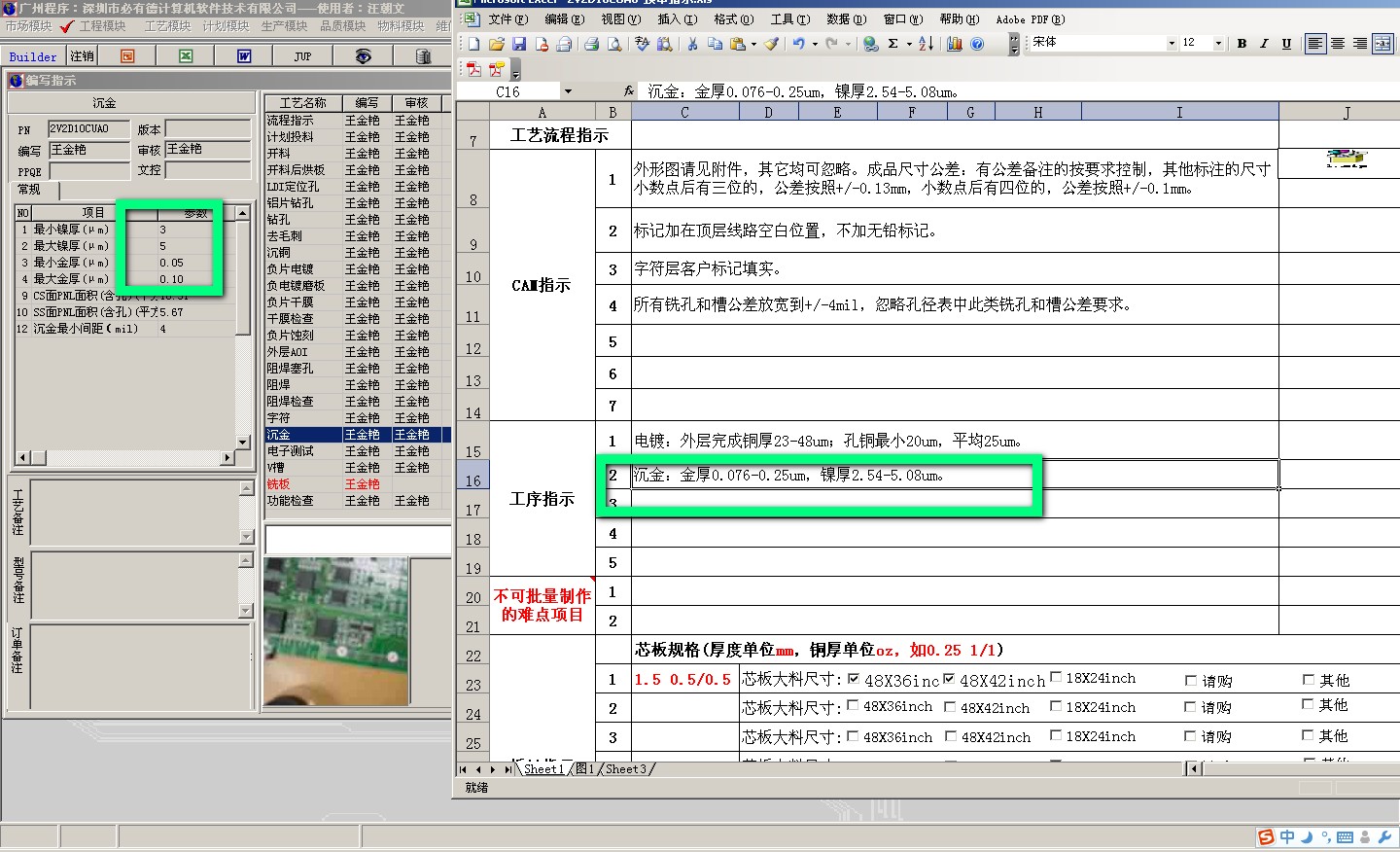
Task: Click the Open folder icon in Excel toolbar
Action: (x=496, y=44)
